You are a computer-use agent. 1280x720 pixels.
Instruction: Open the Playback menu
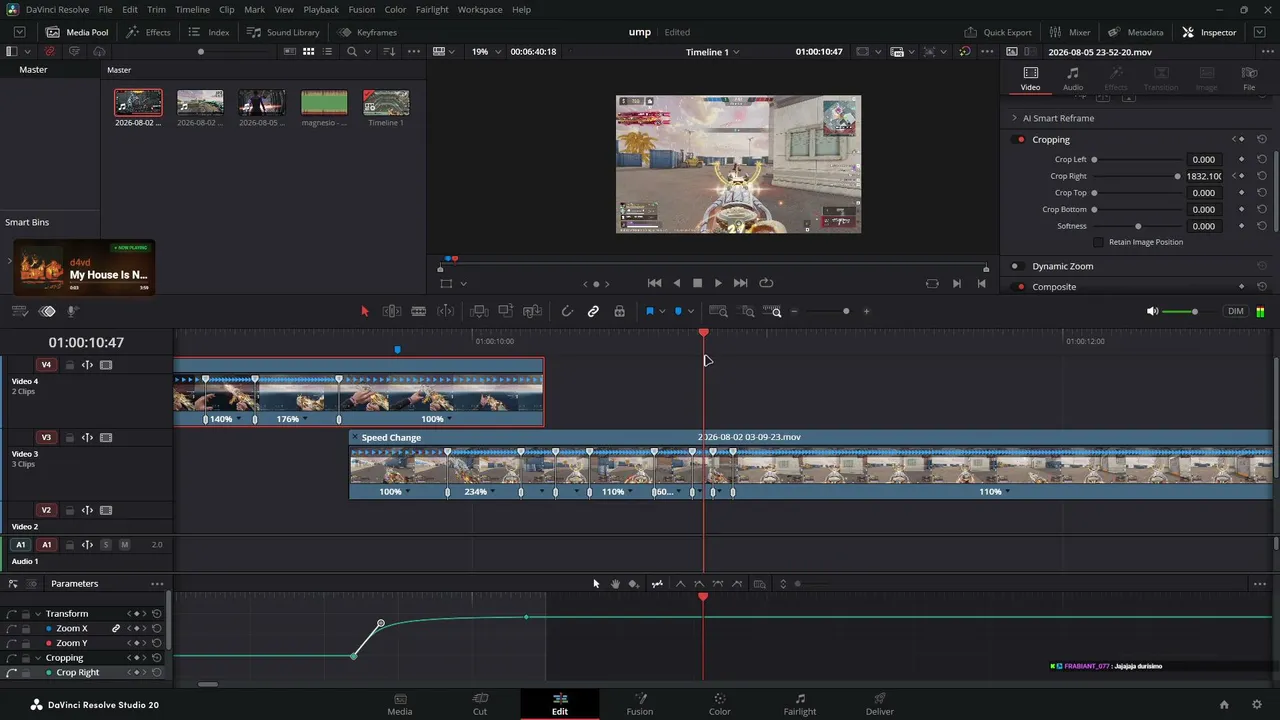pos(321,9)
